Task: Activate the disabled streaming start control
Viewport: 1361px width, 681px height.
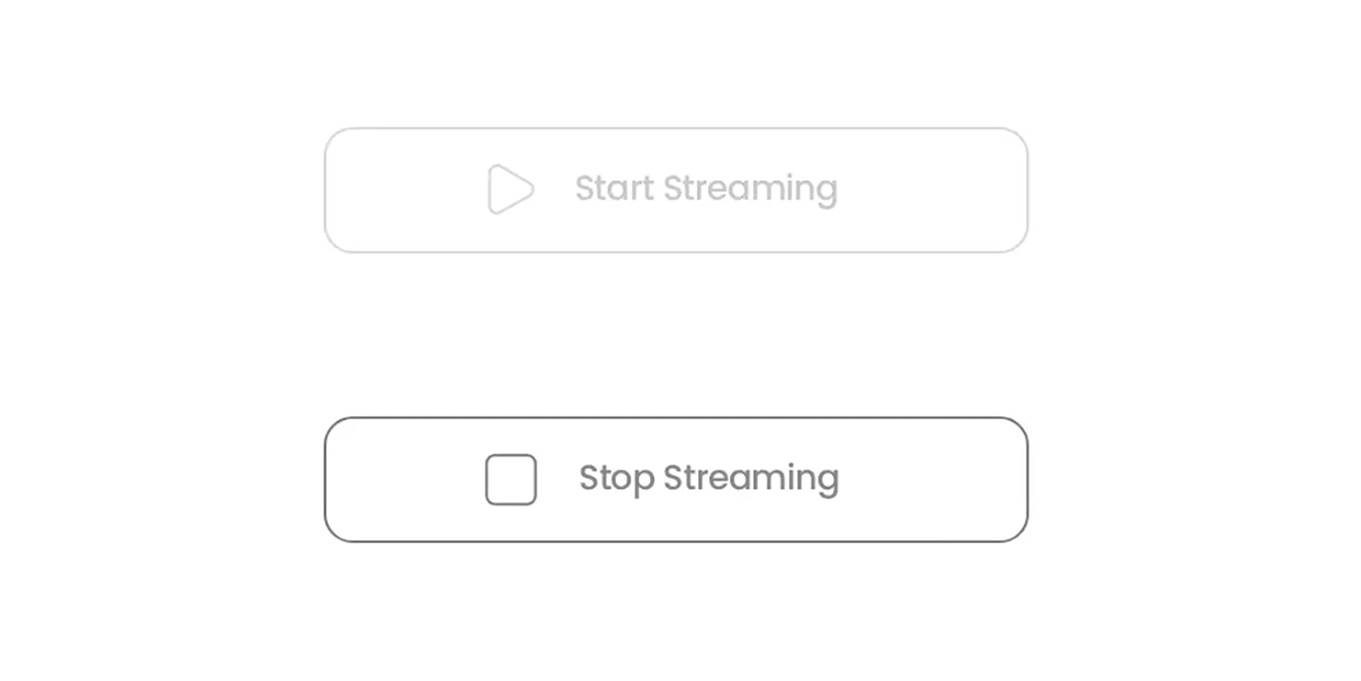Action: (676, 189)
